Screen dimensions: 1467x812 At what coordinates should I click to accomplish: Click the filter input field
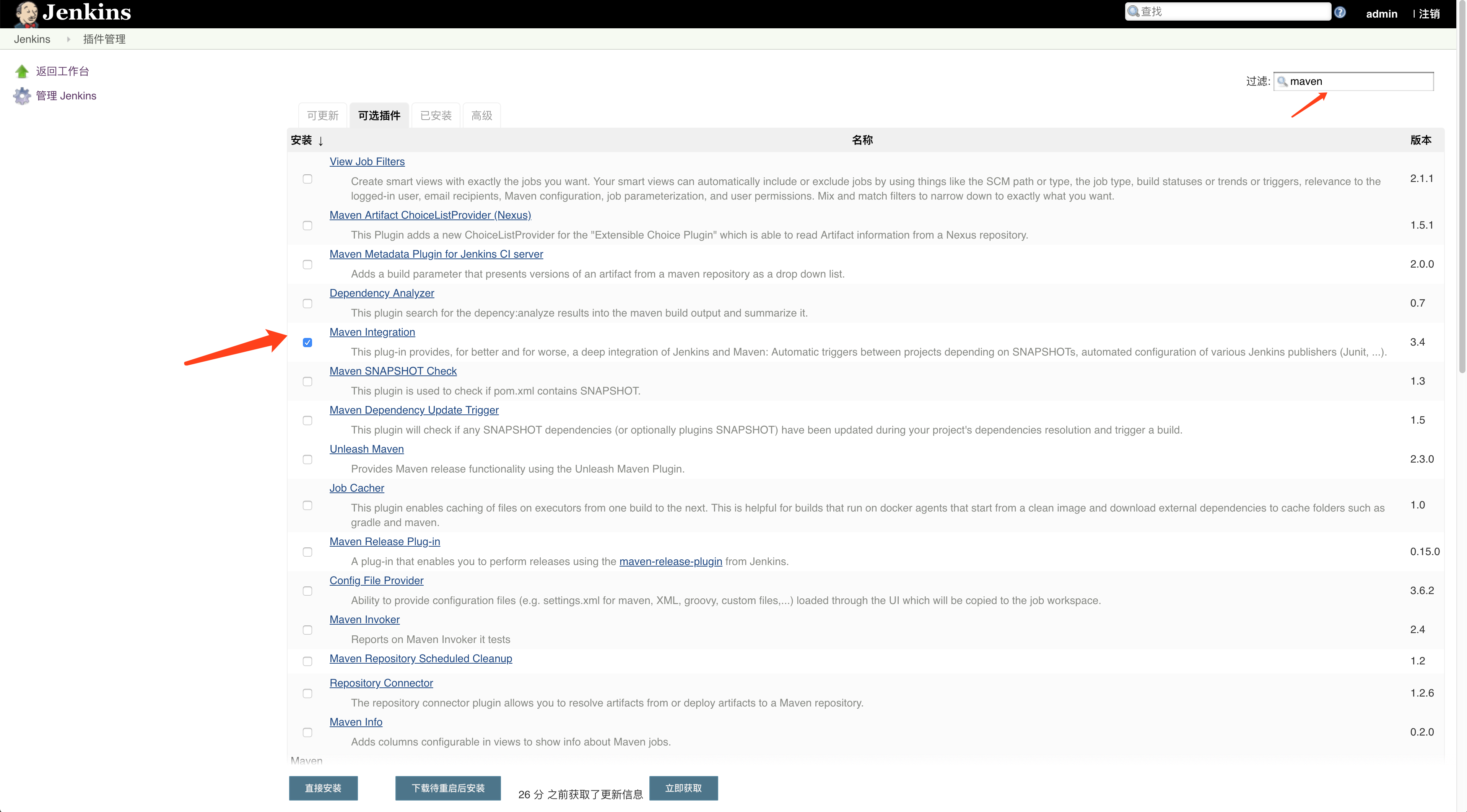pos(1354,80)
